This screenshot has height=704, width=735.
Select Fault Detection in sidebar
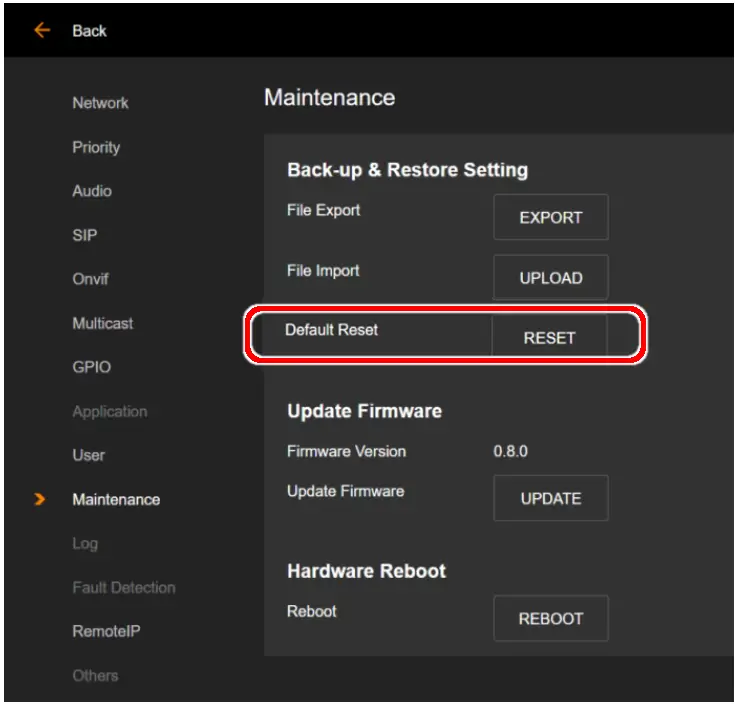point(123,587)
